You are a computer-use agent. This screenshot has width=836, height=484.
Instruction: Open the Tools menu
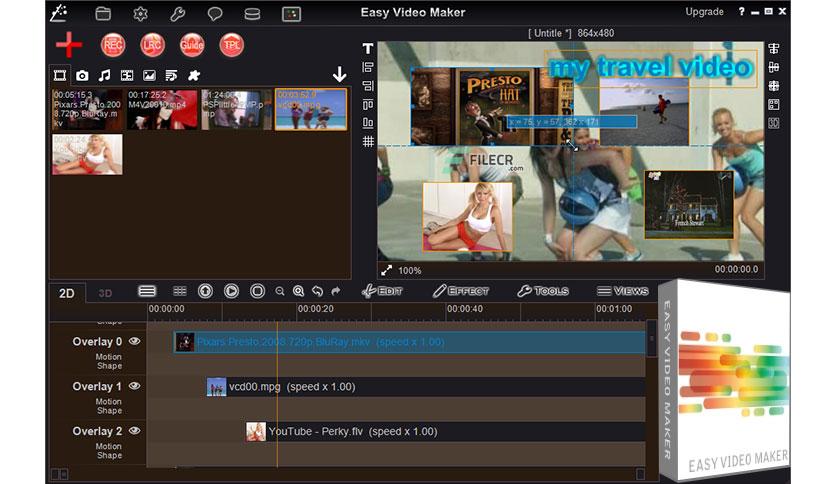[x=543, y=291]
